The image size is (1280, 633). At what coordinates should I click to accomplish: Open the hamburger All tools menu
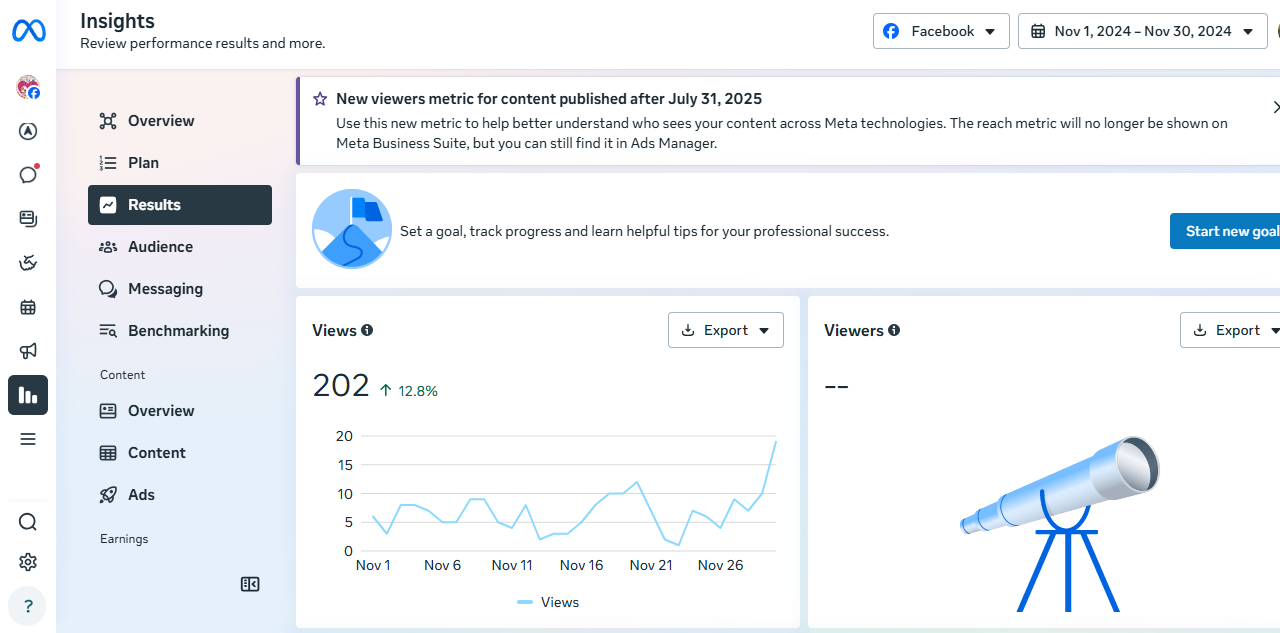pyautogui.click(x=28, y=439)
